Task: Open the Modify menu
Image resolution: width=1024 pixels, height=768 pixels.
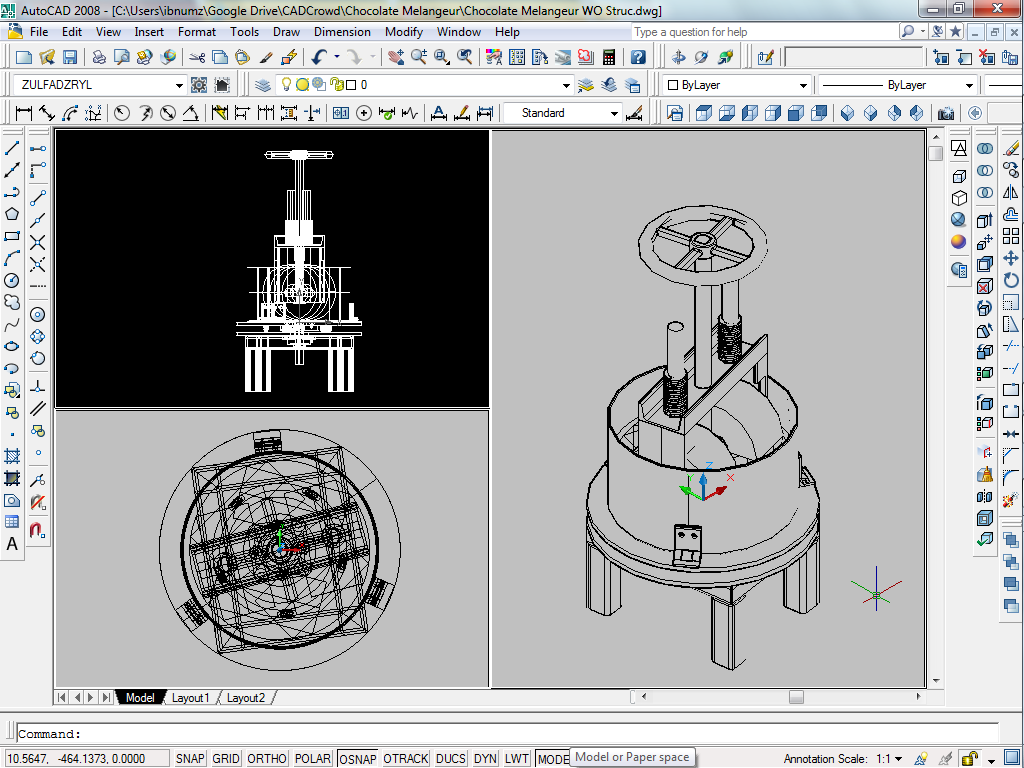Action: click(404, 32)
